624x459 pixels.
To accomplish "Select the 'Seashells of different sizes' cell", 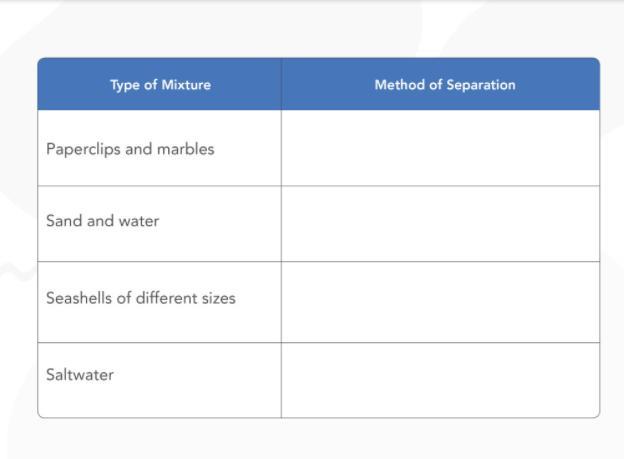I will [x=160, y=302].
